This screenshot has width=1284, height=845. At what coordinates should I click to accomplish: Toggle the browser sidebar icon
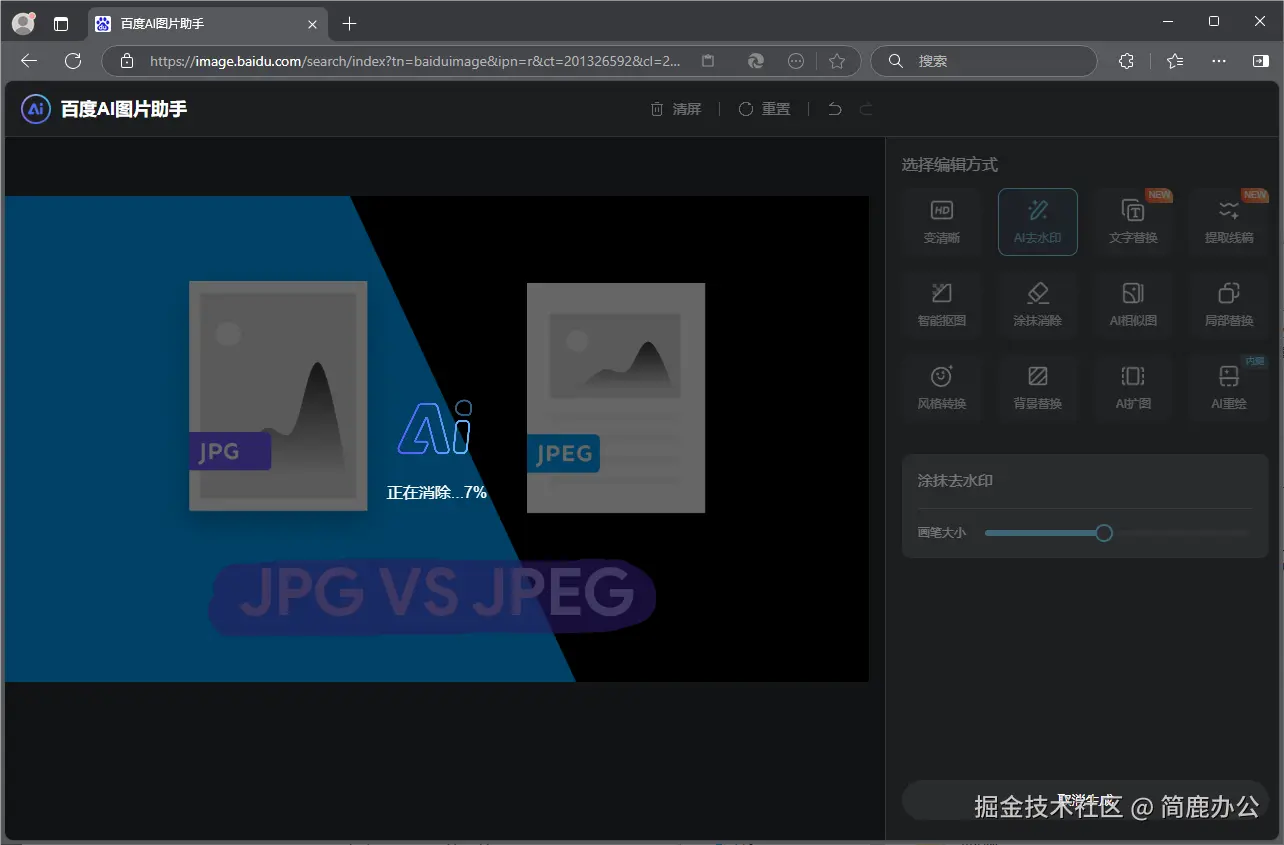pos(1260,61)
